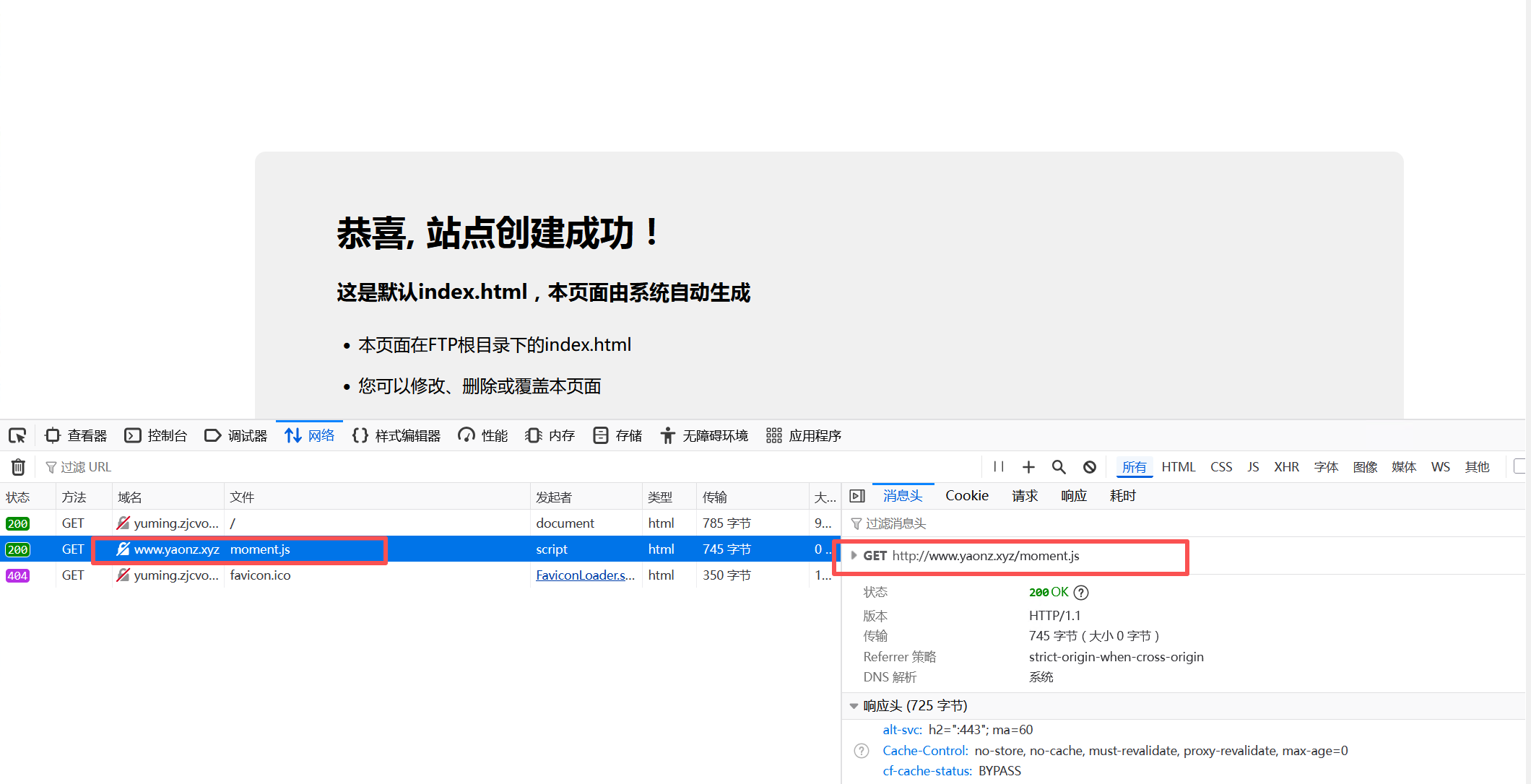Enable the JS request filter
The height and width of the screenshot is (784, 1531).
[x=1253, y=467]
